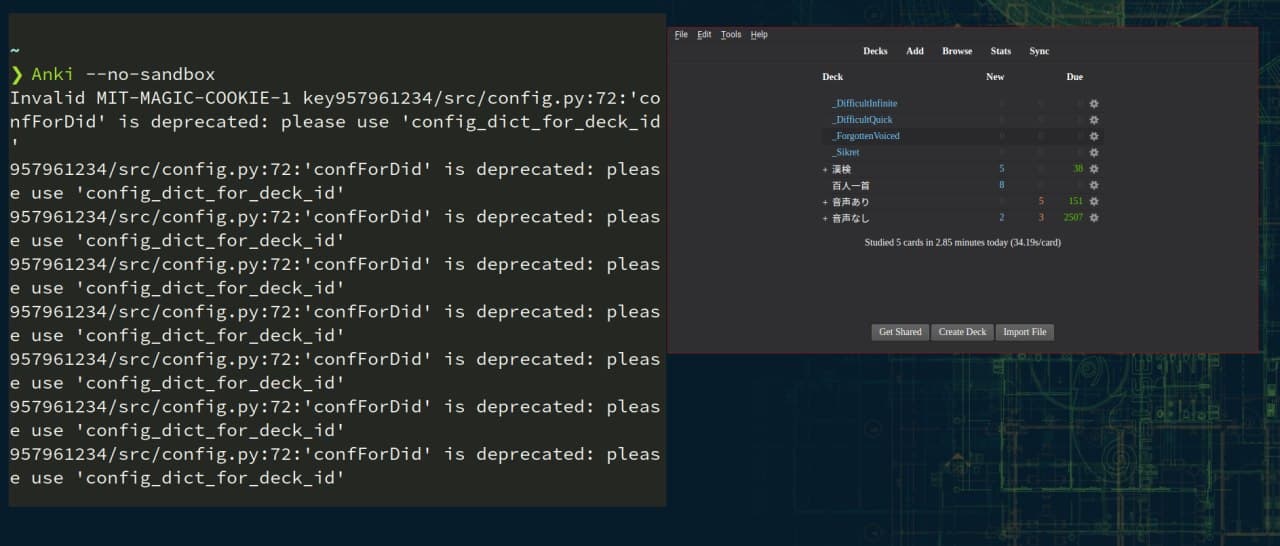Expand the 音声なし deck subtree
Image resolution: width=1280 pixels, height=546 pixels.
pyautogui.click(x=825, y=217)
